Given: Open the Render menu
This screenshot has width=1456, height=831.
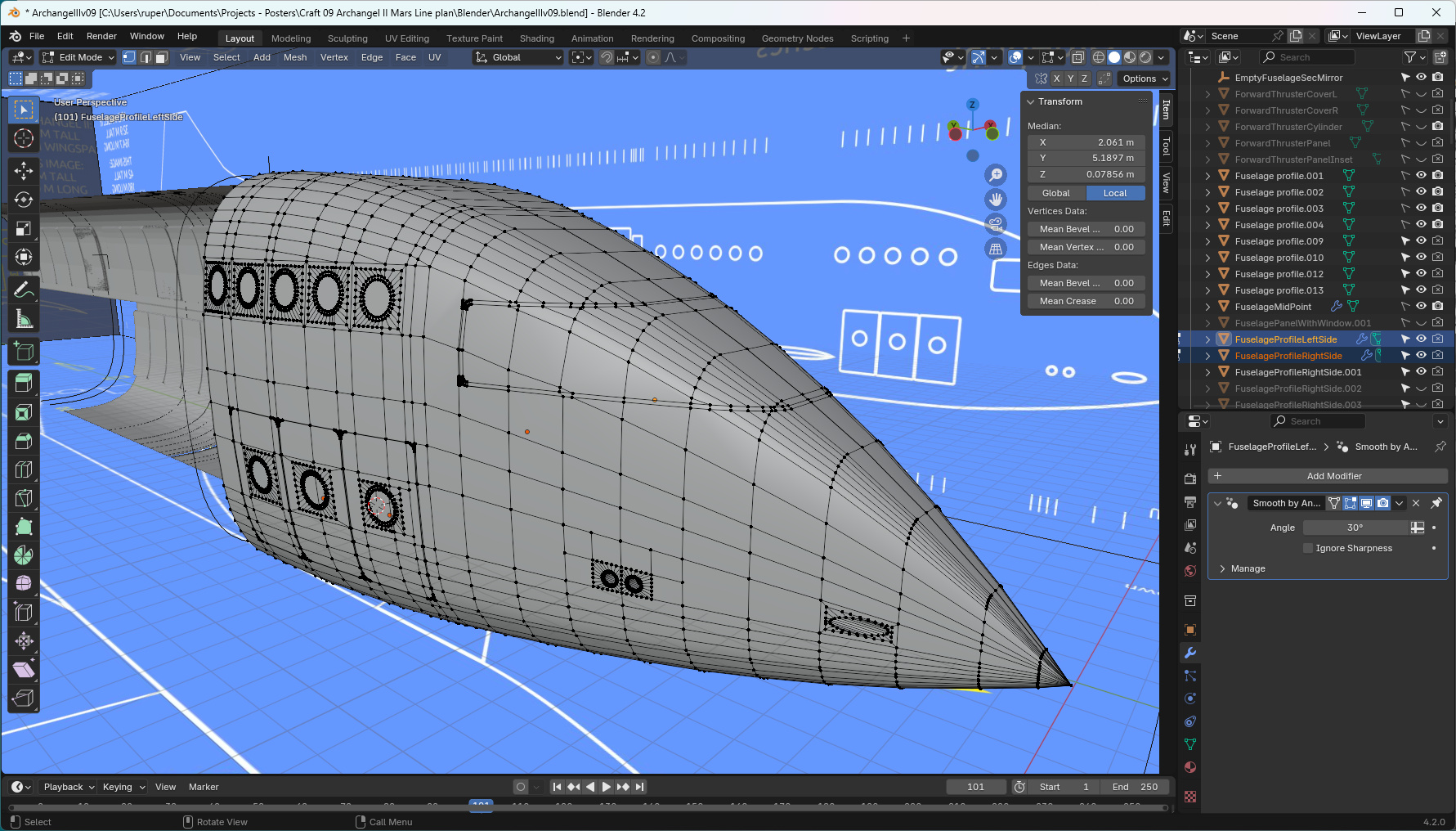Looking at the screenshot, I should coord(101,36).
